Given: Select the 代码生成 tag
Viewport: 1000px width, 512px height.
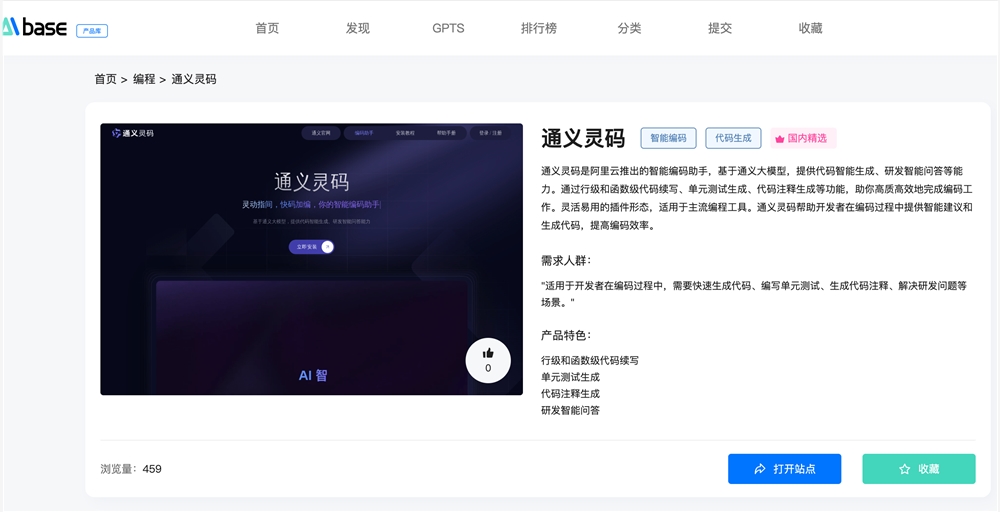Looking at the screenshot, I should tap(733, 138).
